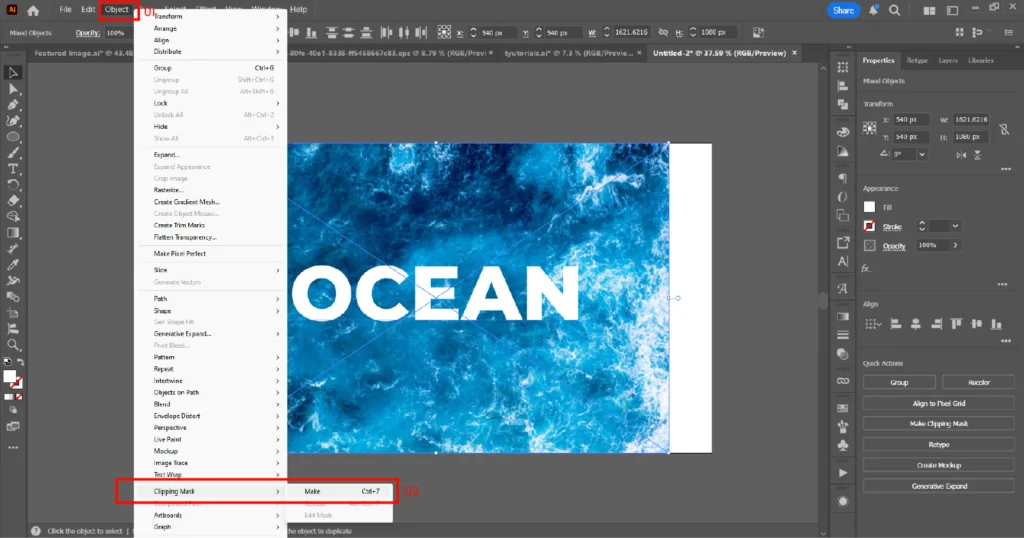
Task: Click the Share button
Action: click(843, 10)
